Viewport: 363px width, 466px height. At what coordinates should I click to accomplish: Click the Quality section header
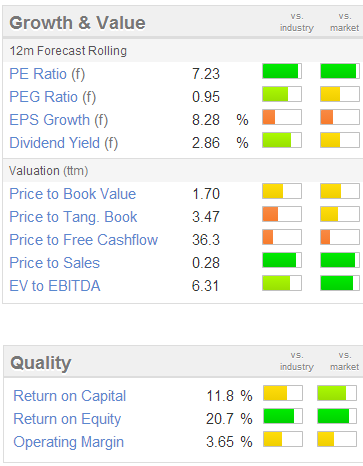41,363
